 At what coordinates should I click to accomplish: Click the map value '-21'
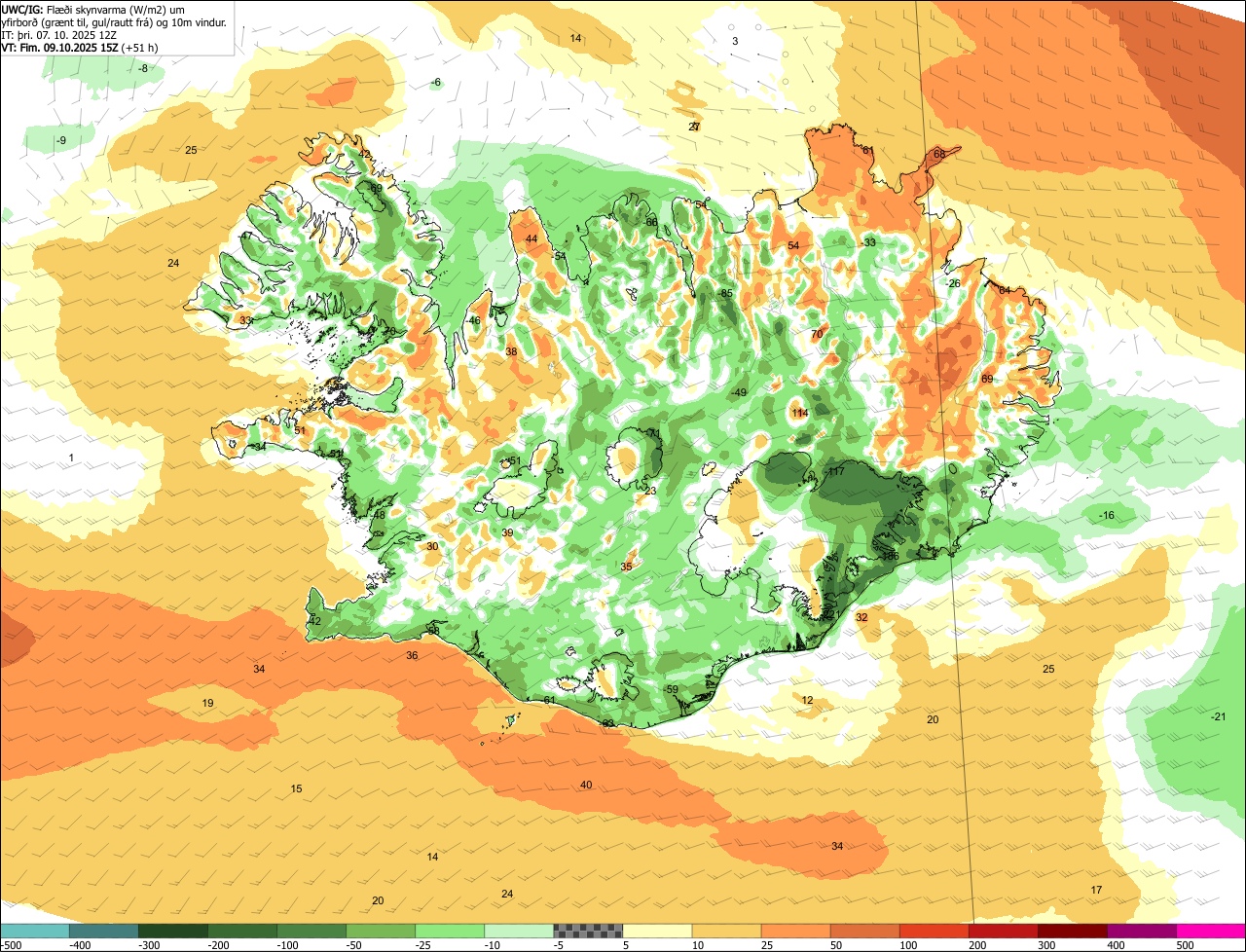click(1219, 716)
